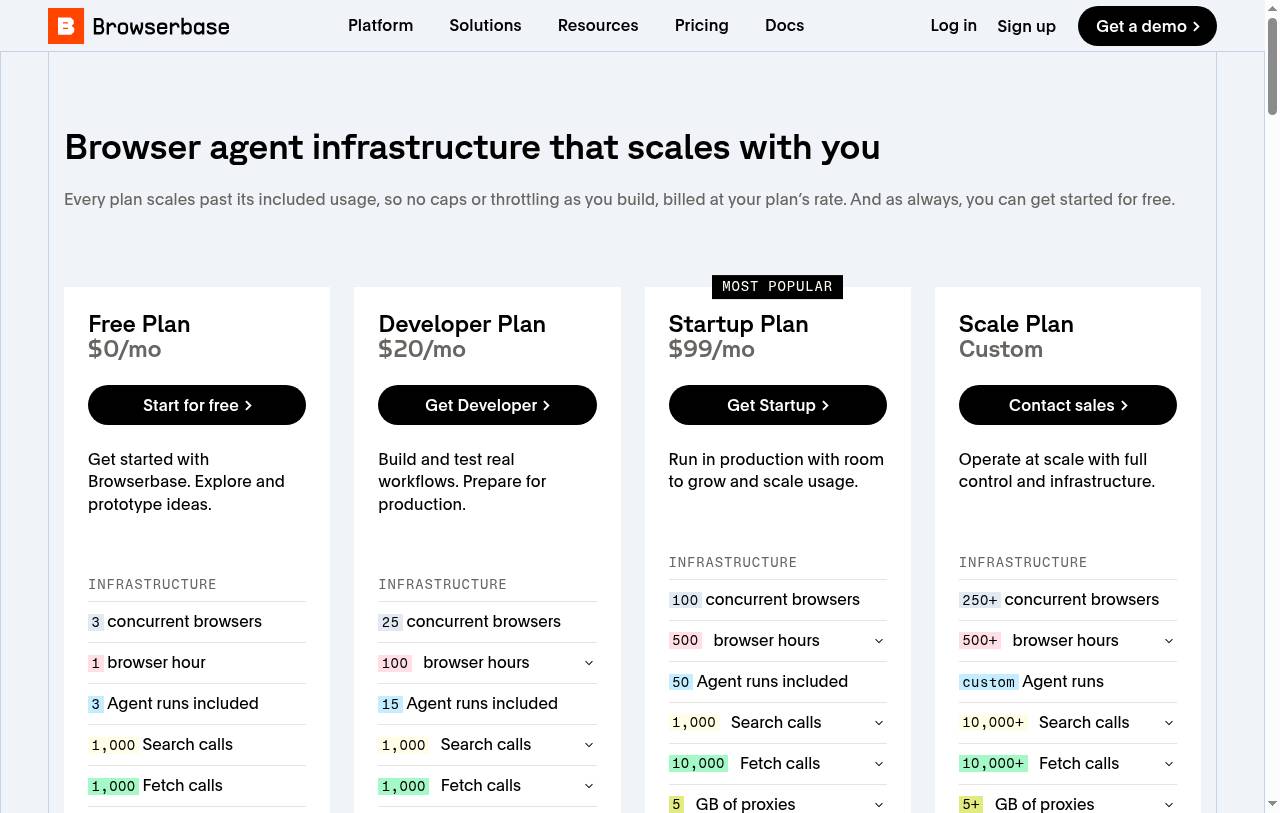Screen dimensions: 1280x813
Task: Click Start for free button
Action: 197,405
